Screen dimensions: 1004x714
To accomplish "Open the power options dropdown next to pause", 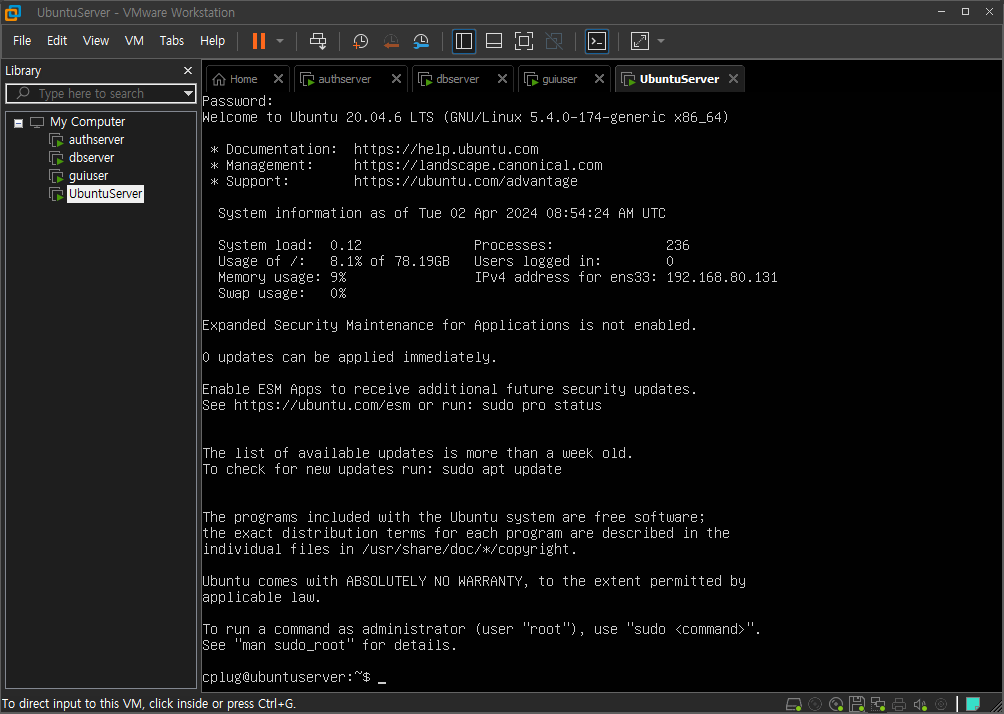I will click(x=280, y=41).
